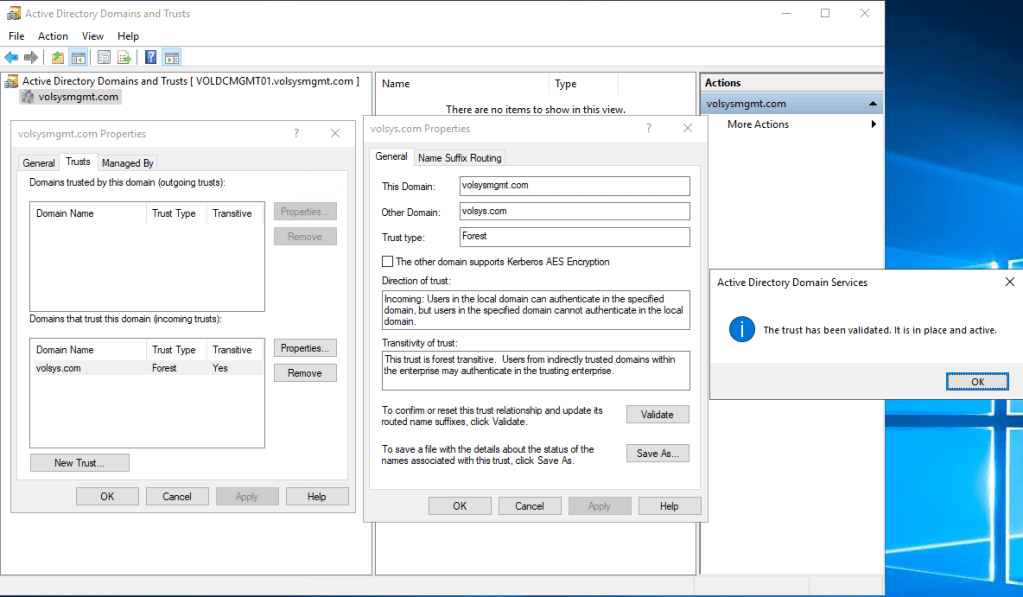Screen dimensions: 1023x597
Task: Click the Properties toolbar icon
Action: point(104,58)
